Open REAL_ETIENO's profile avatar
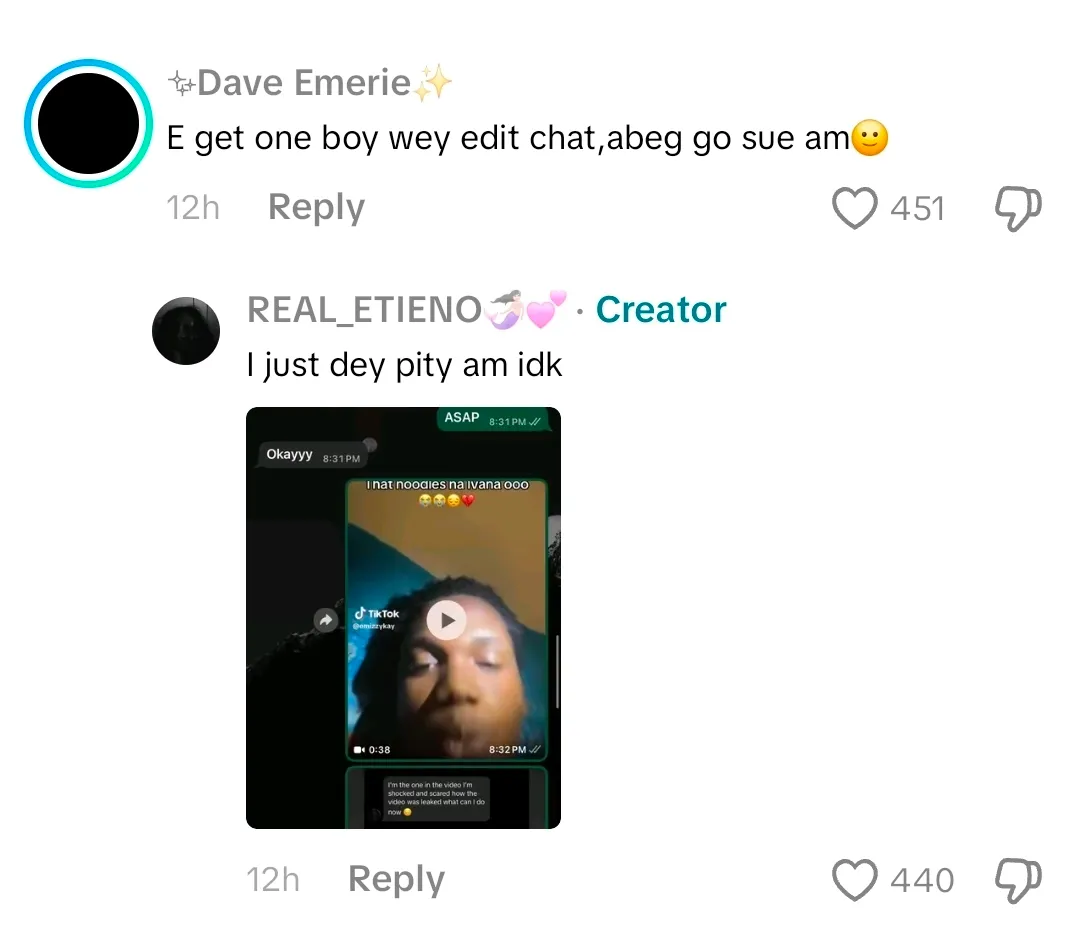 pos(186,331)
